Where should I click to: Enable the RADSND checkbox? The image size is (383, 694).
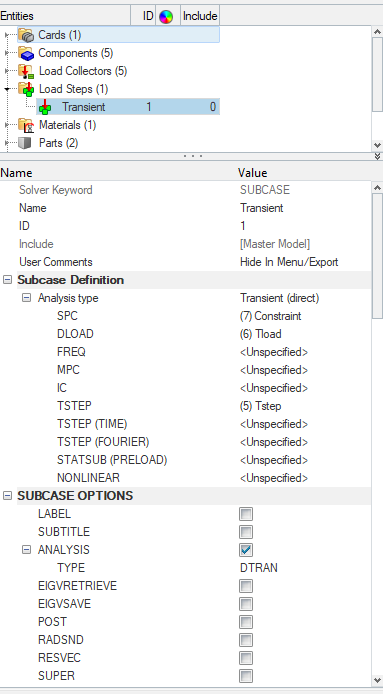pyautogui.click(x=246, y=640)
